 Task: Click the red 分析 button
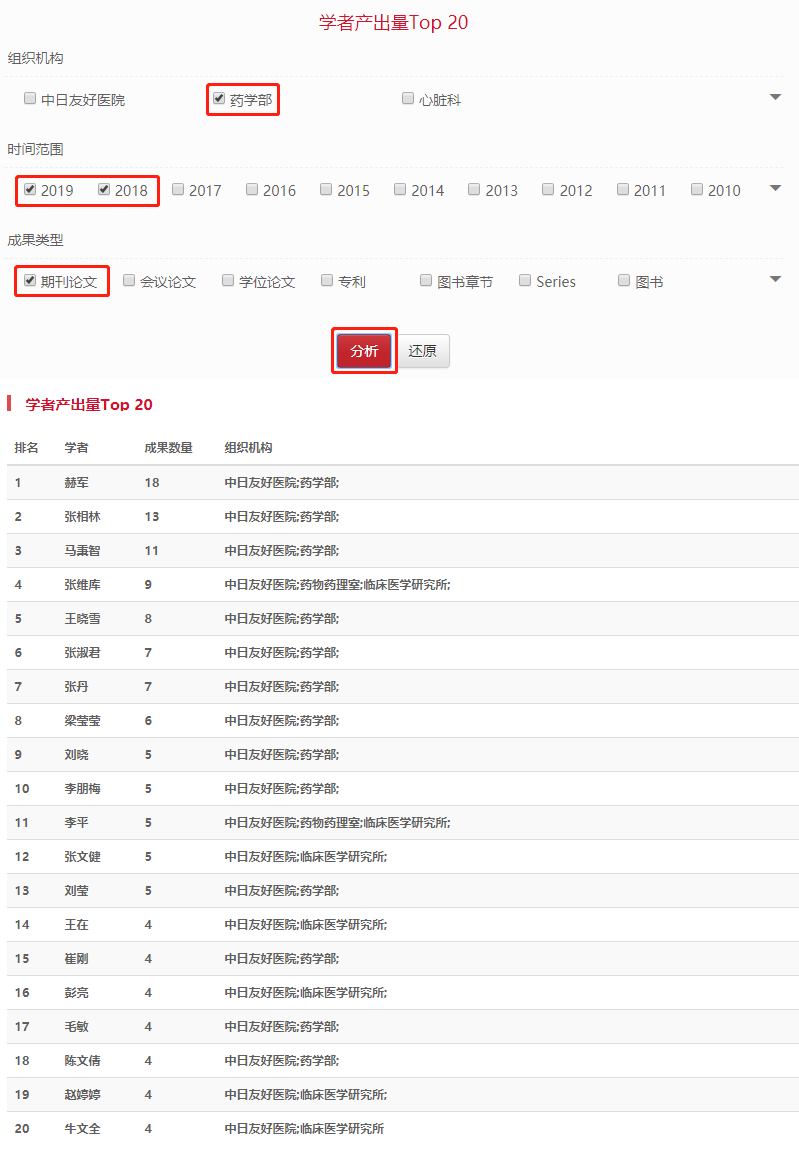tap(364, 351)
